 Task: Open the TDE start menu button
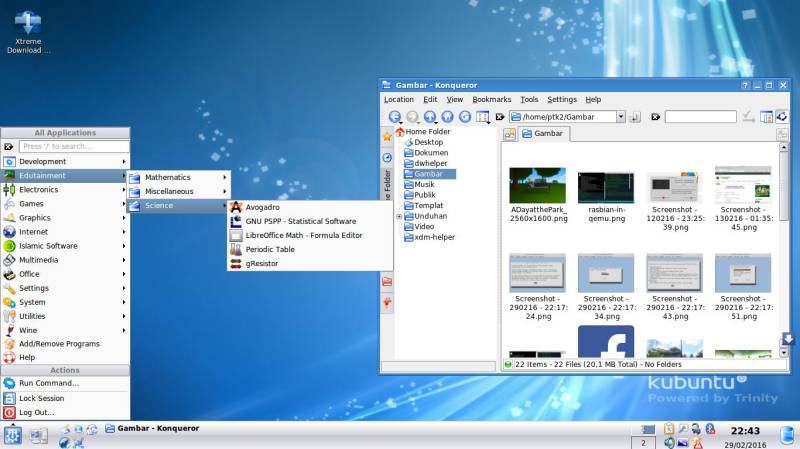[13, 435]
